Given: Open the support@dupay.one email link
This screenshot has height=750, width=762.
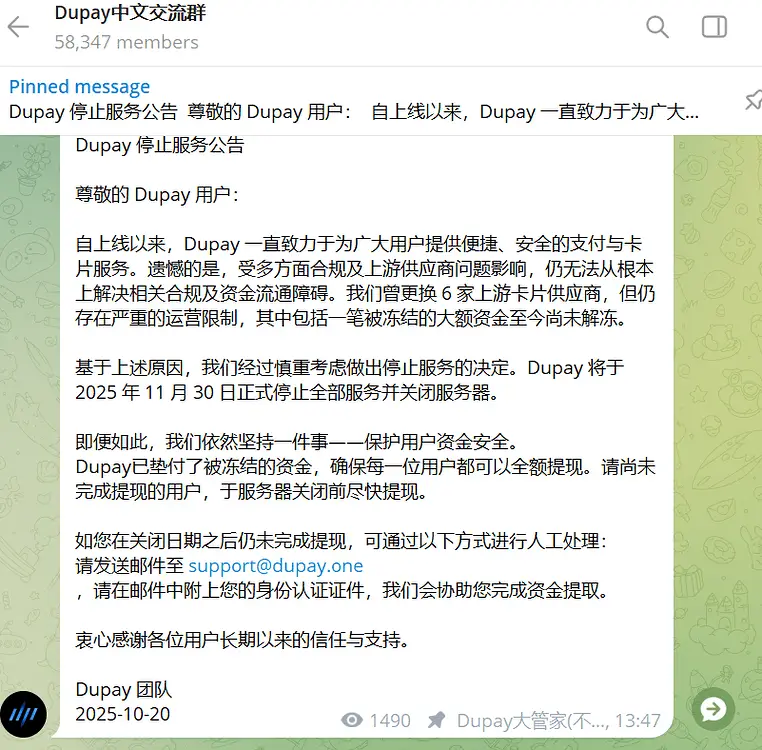Looking at the screenshot, I should click(276, 566).
